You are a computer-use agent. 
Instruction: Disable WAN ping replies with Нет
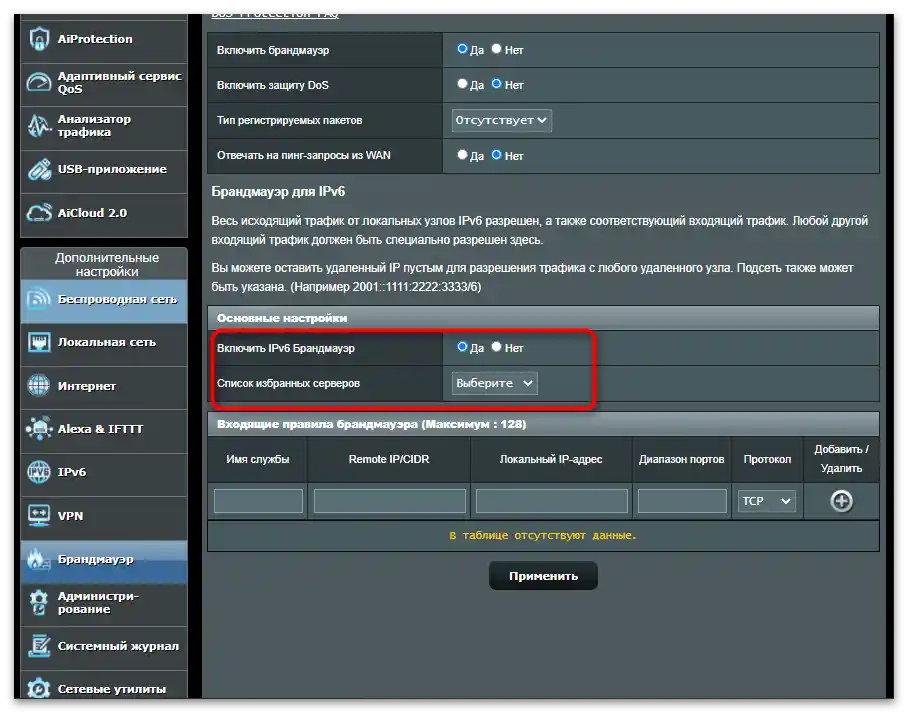496,155
